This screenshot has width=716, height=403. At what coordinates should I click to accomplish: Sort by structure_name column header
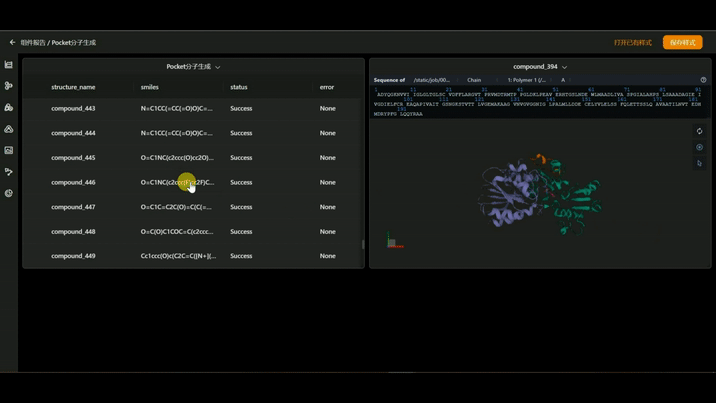[x=73, y=87]
